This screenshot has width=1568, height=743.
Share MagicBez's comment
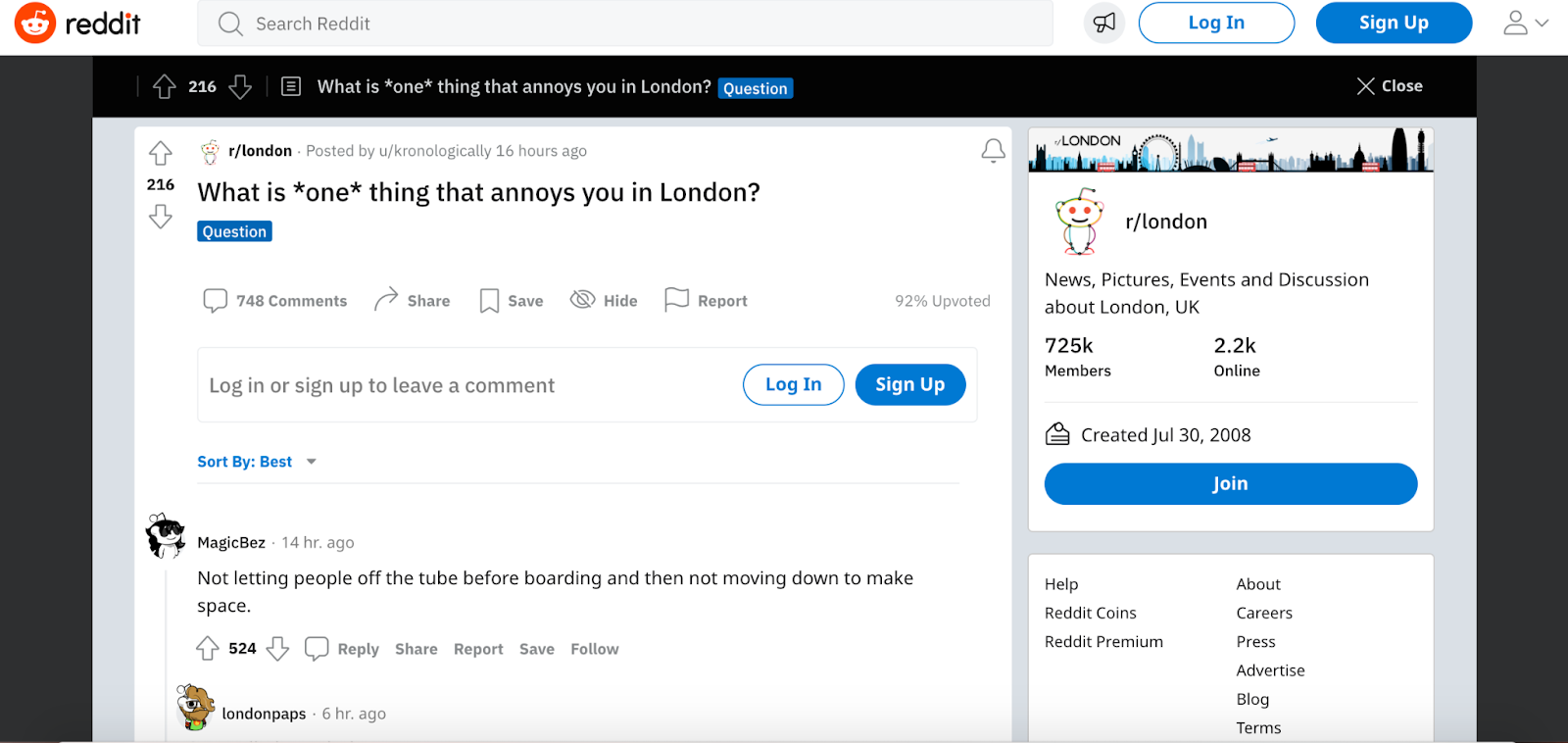416,649
